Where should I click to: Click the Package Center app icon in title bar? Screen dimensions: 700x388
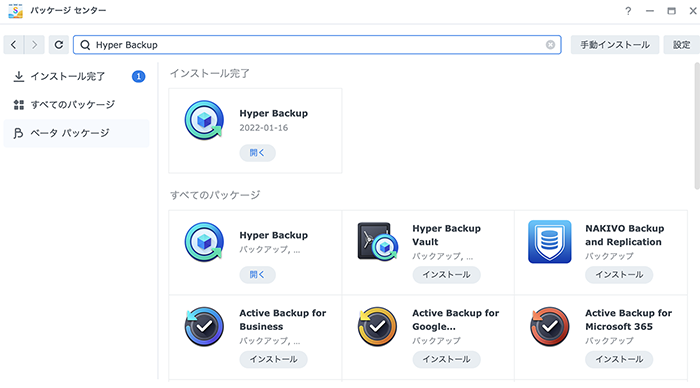16,11
